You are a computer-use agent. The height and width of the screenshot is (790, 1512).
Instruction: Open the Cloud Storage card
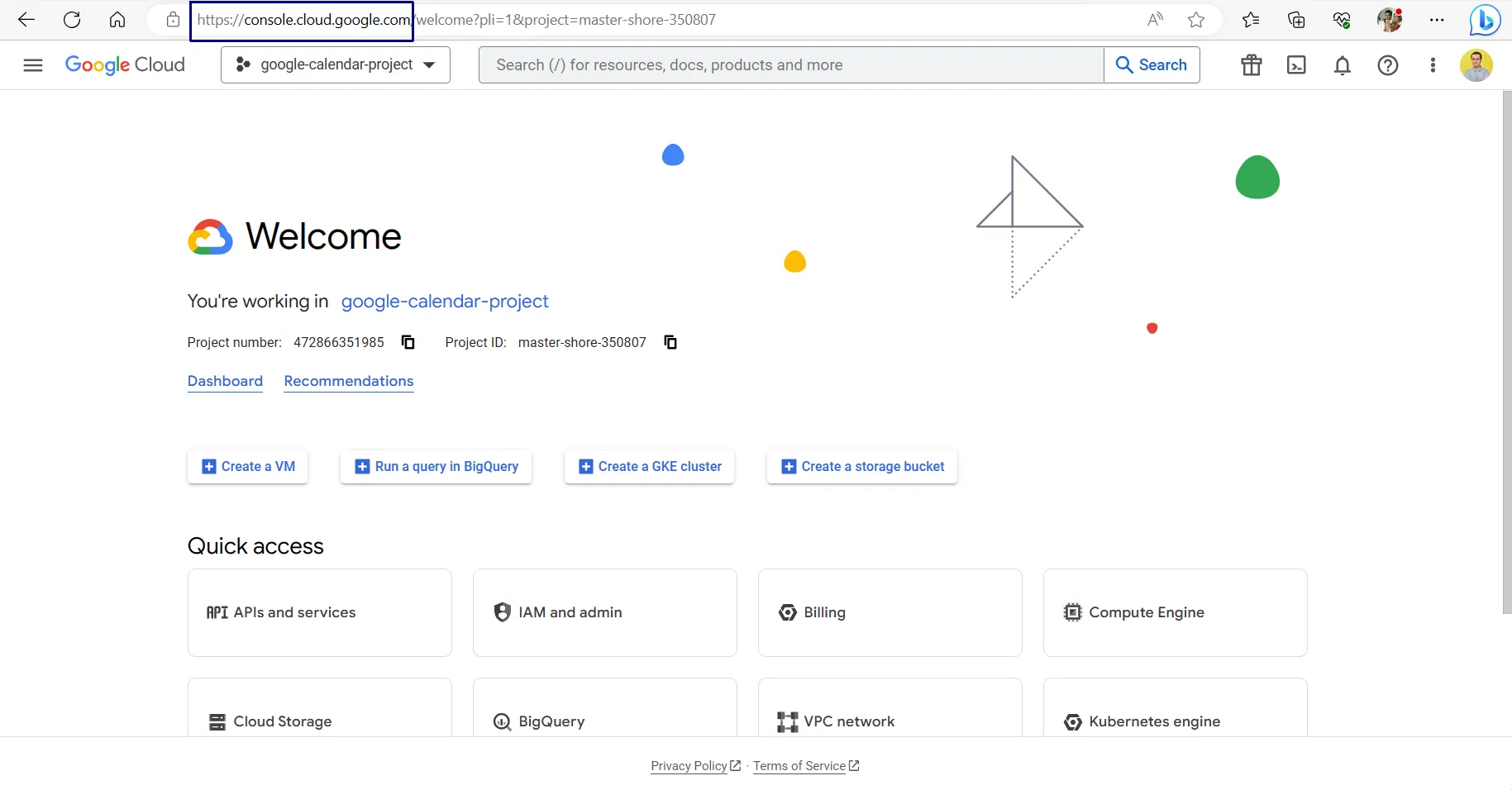tap(320, 708)
